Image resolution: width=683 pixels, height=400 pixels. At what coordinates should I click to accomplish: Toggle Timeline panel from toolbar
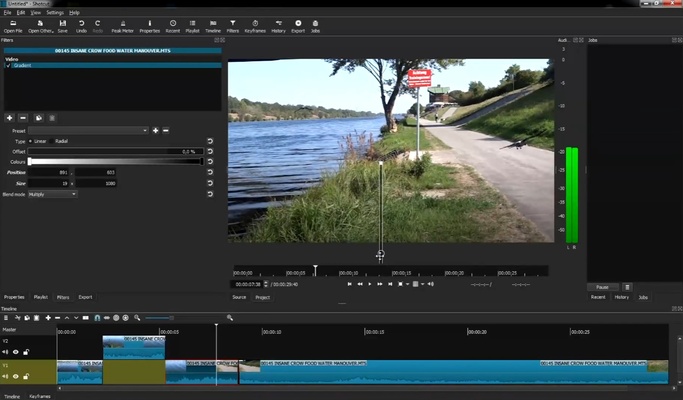point(213,26)
